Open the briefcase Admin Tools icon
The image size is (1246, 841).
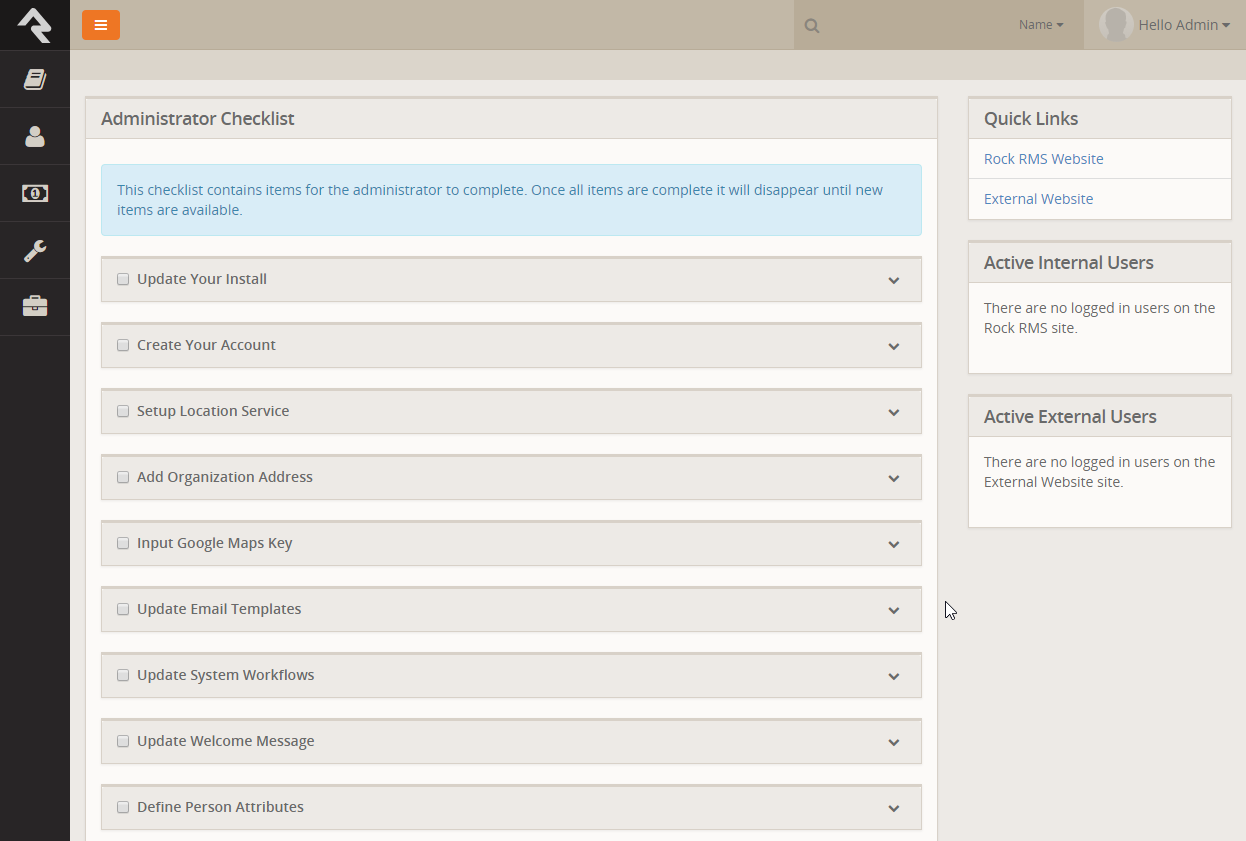(35, 306)
